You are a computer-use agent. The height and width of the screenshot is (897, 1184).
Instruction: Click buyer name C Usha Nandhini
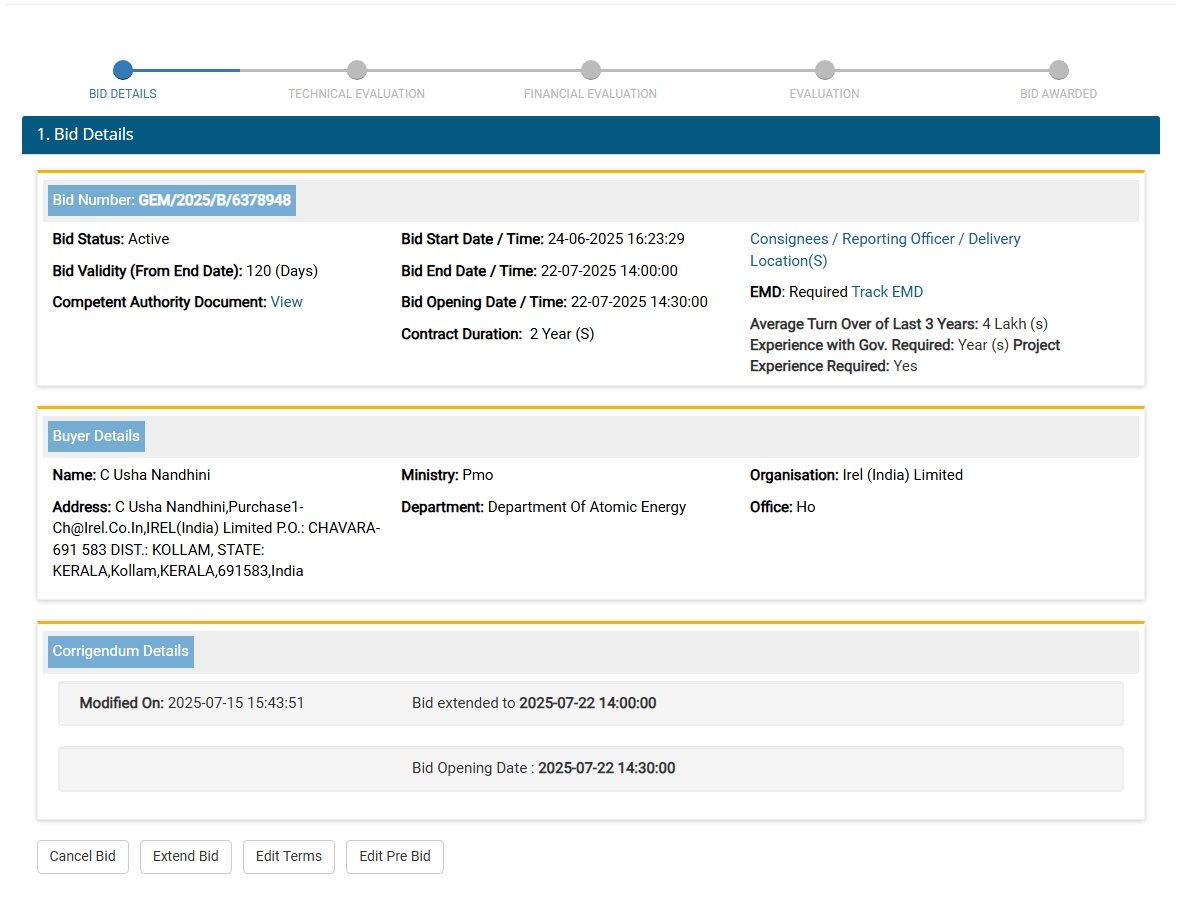point(155,476)
